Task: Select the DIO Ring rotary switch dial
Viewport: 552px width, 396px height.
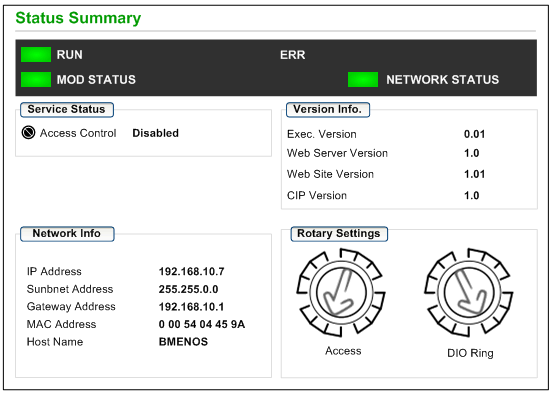Action: pyautogui.click(x=469, y=292)
